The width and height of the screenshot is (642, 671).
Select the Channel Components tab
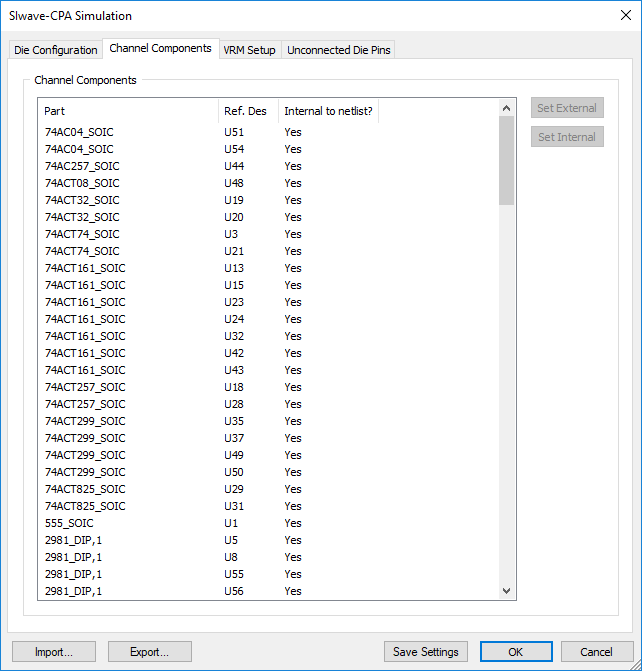click(160, 48)
